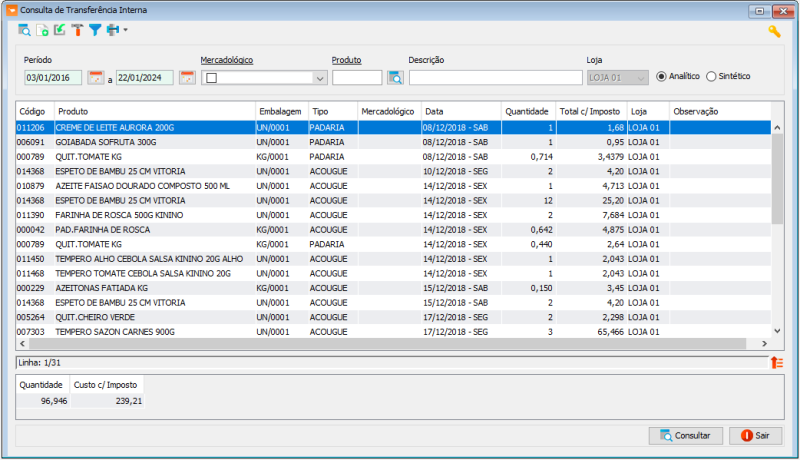The image size is (800, 460).
Task: Click the vertical scrollbar down arrow
Action: click(777, 331)
